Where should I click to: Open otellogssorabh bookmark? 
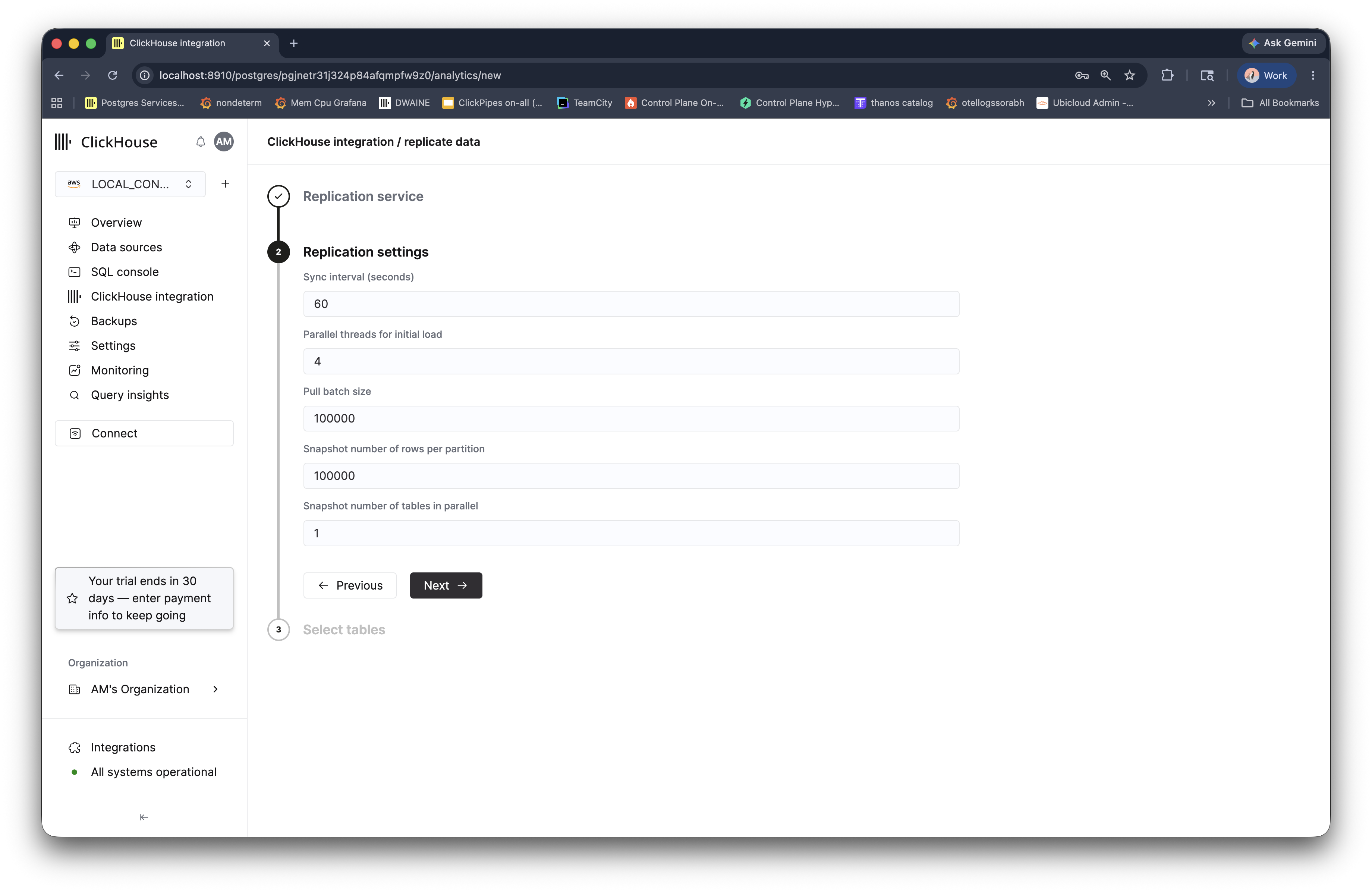985,103
